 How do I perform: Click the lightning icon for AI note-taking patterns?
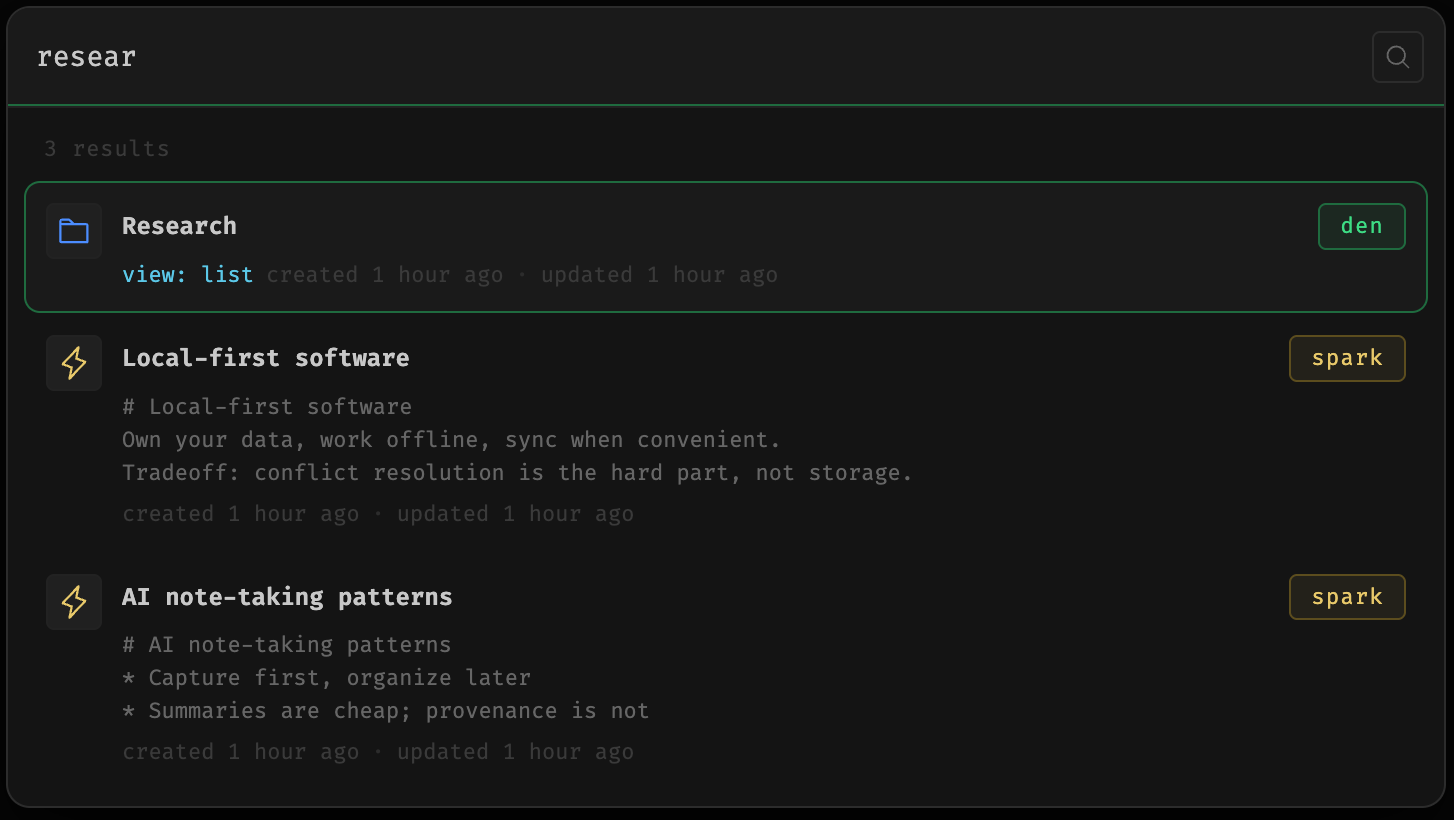pyautogui.click(x=74, y=602)
